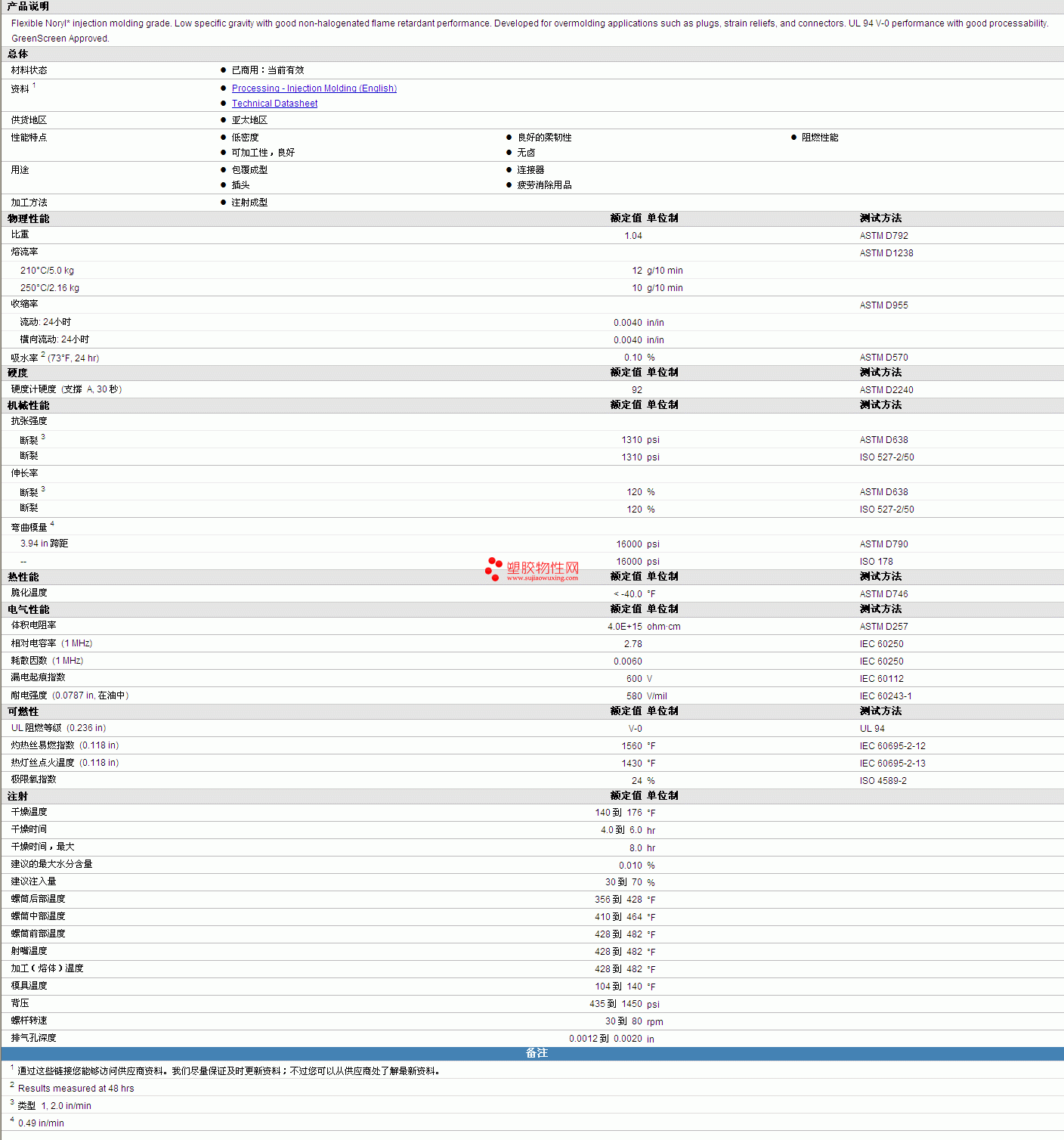The image size is (1064, 1140).
Task: Select the ASTM D1238 test method
Action: [x=886, y=253]
